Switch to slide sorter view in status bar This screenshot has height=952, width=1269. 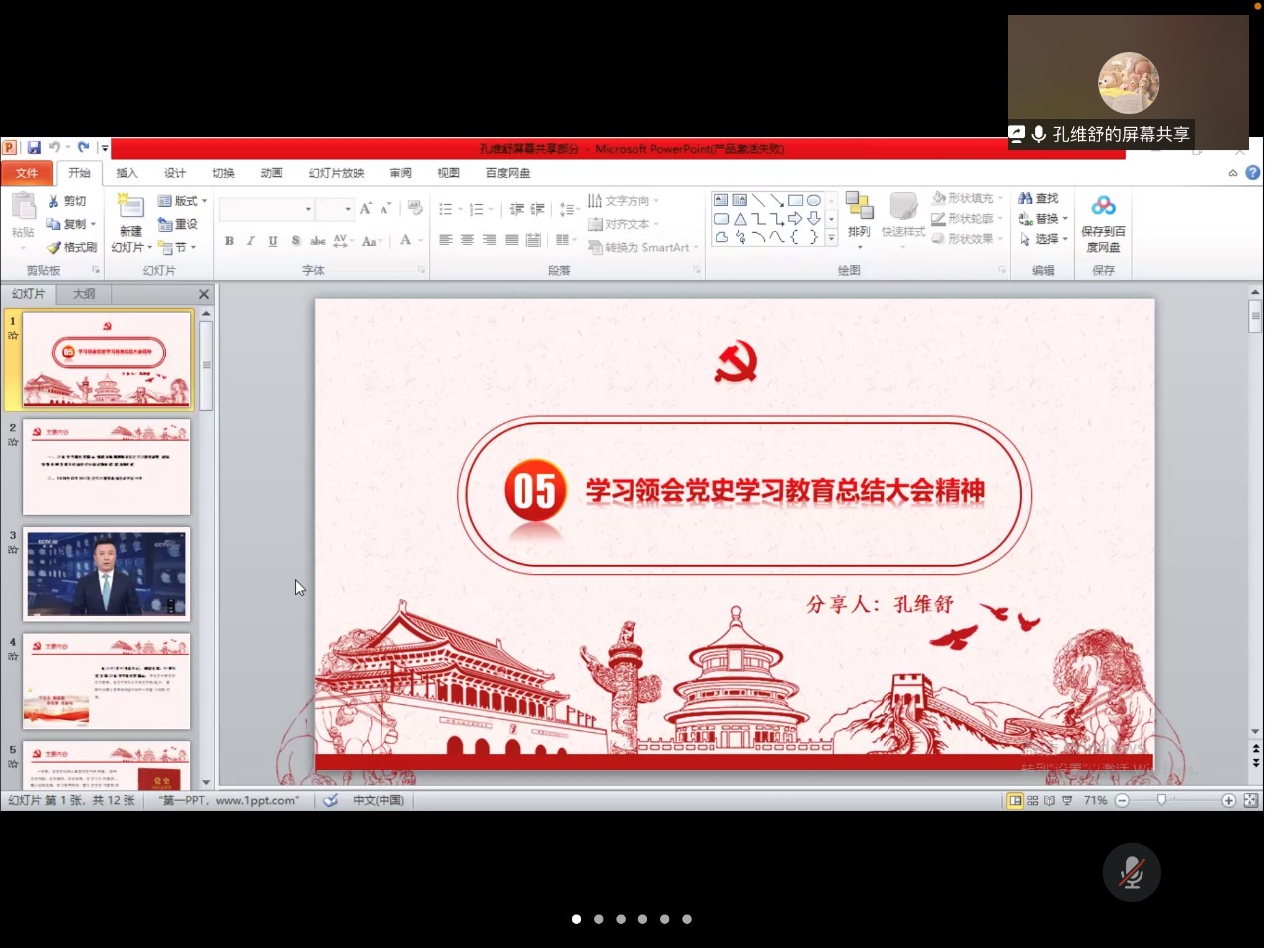[1033, 801]
